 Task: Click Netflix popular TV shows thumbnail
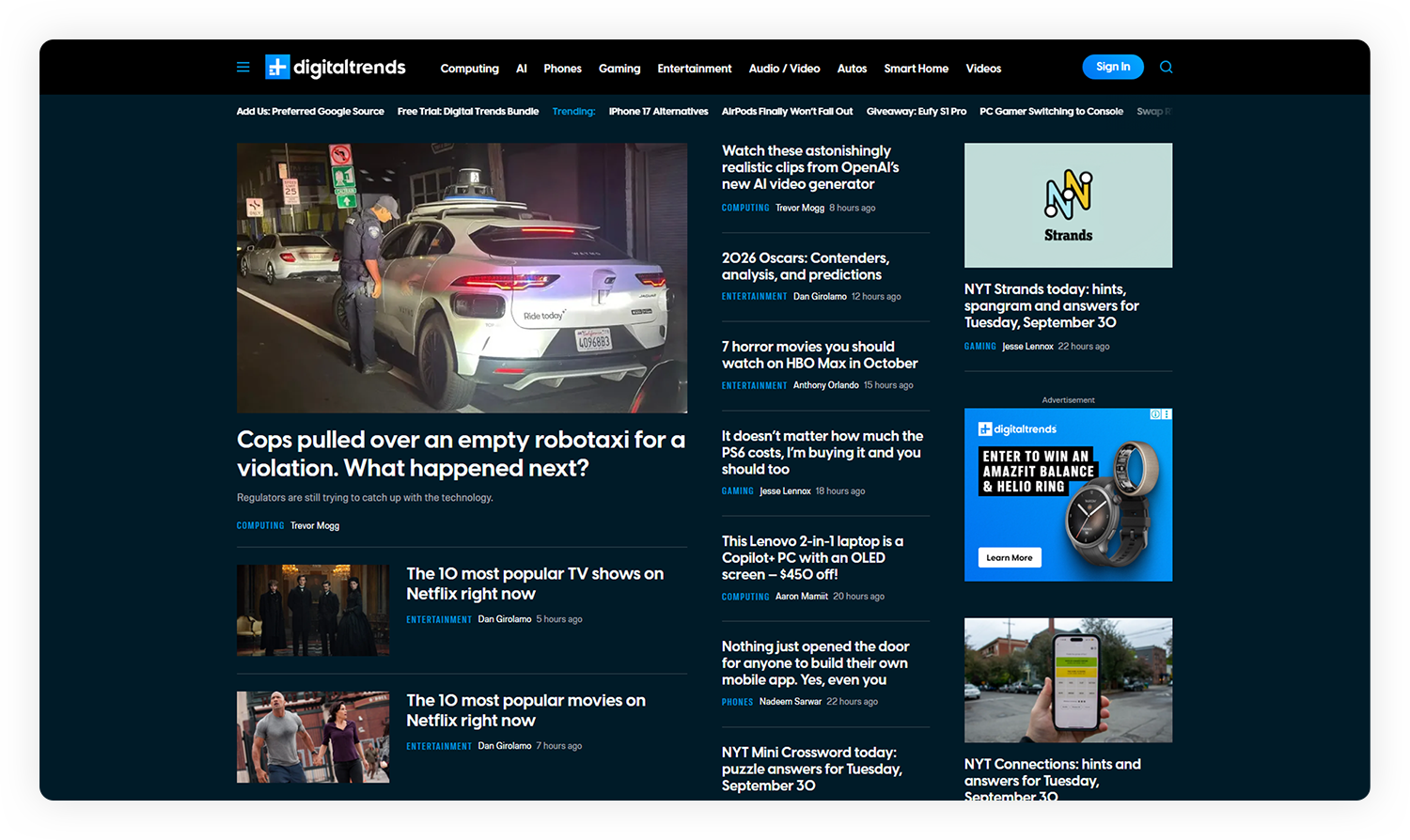(x=313, y=610)
